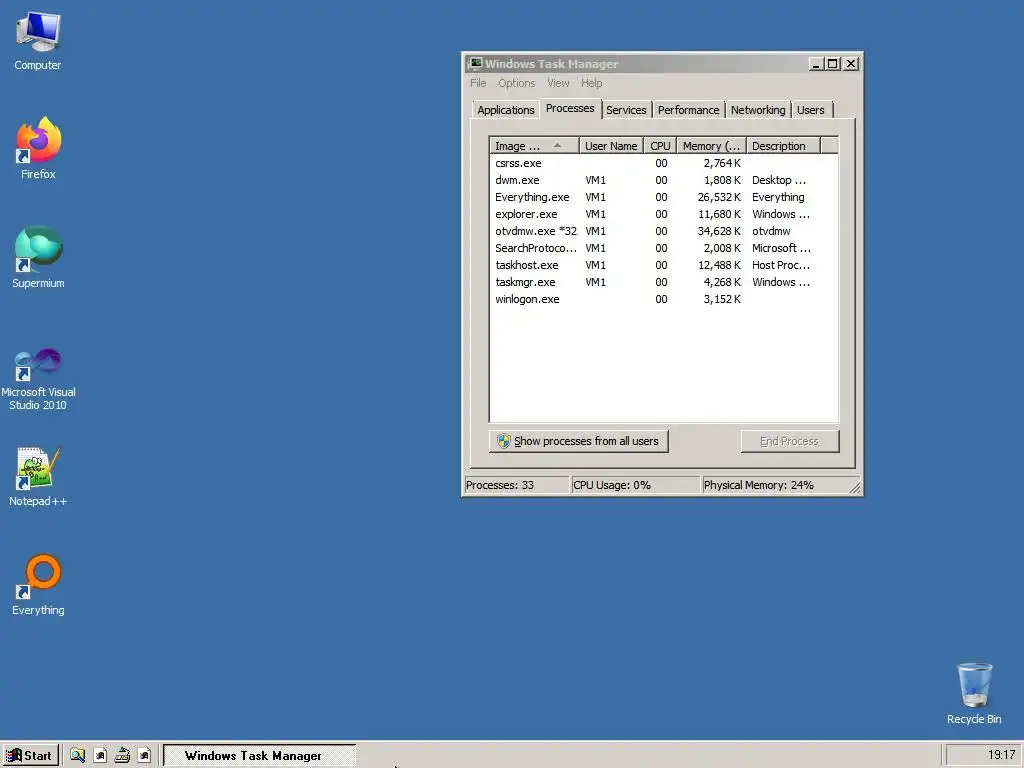The height and width of the screenshot is (768, 1024).
Task: Click the Processes tab
Action: [x=570, y=108]
